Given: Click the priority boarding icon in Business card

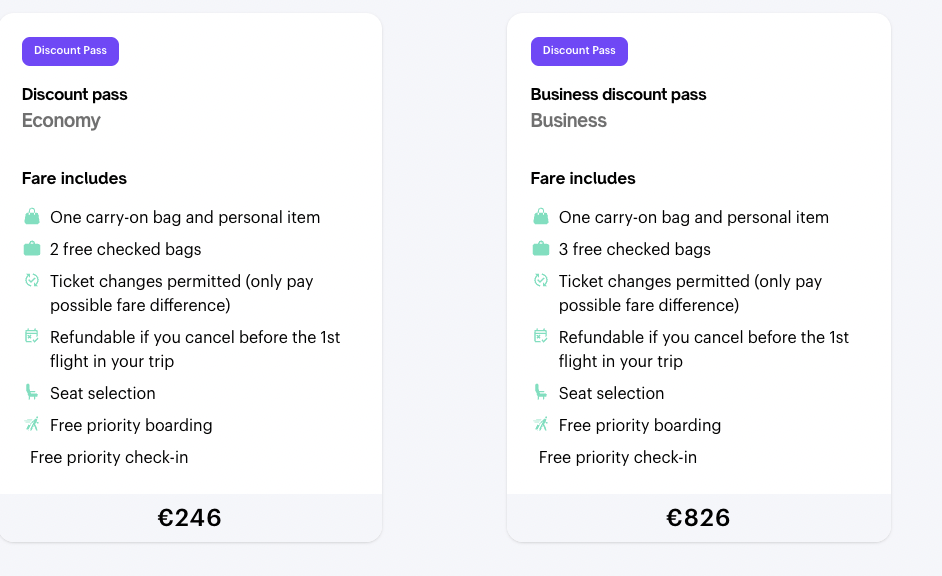Looking at the screenshot, I should (541, 425).
